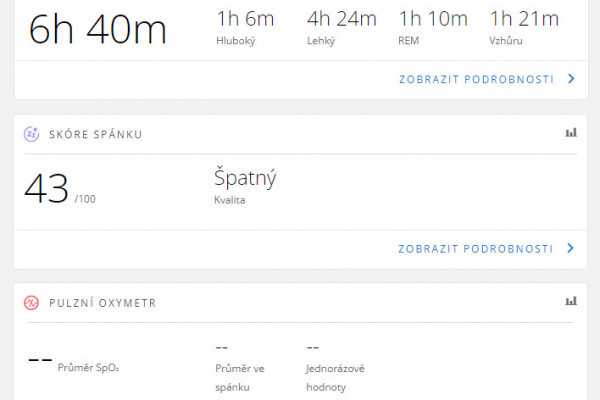Open Zobrazit podrobnosti under sleep duration
Screen dimensions: 600x400
tap(476, 79)
